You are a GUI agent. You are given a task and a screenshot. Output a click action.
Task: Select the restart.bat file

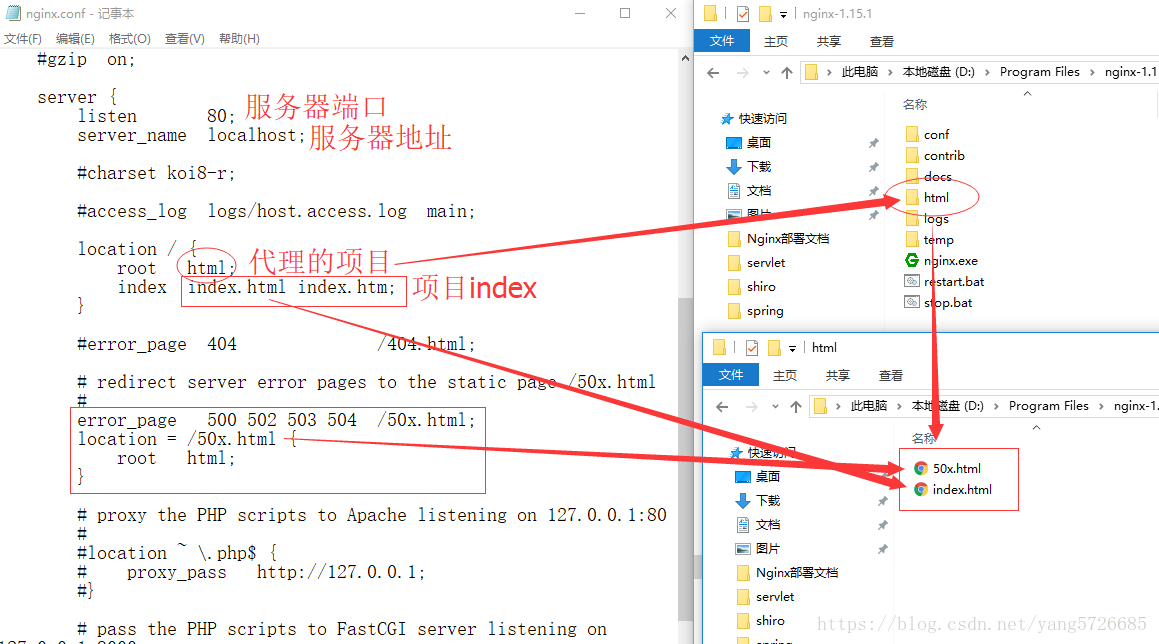[x=944, y=282]
